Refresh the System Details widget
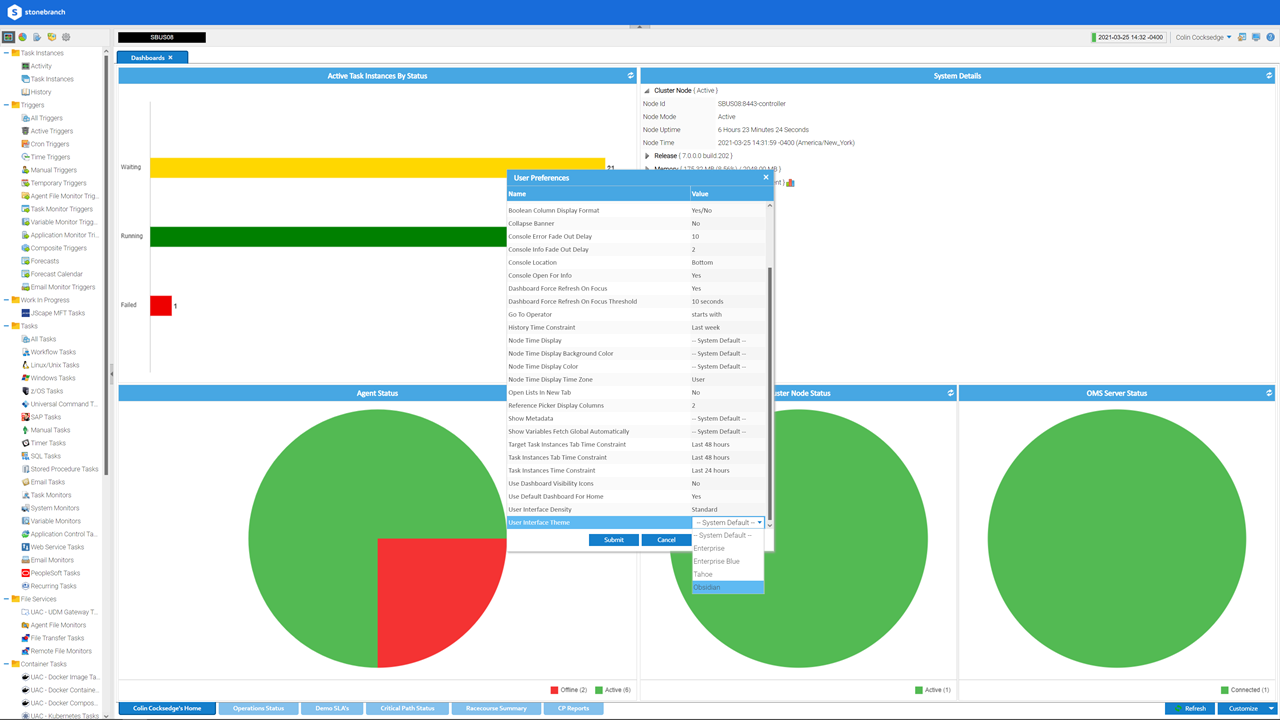 pos(1269,76)
